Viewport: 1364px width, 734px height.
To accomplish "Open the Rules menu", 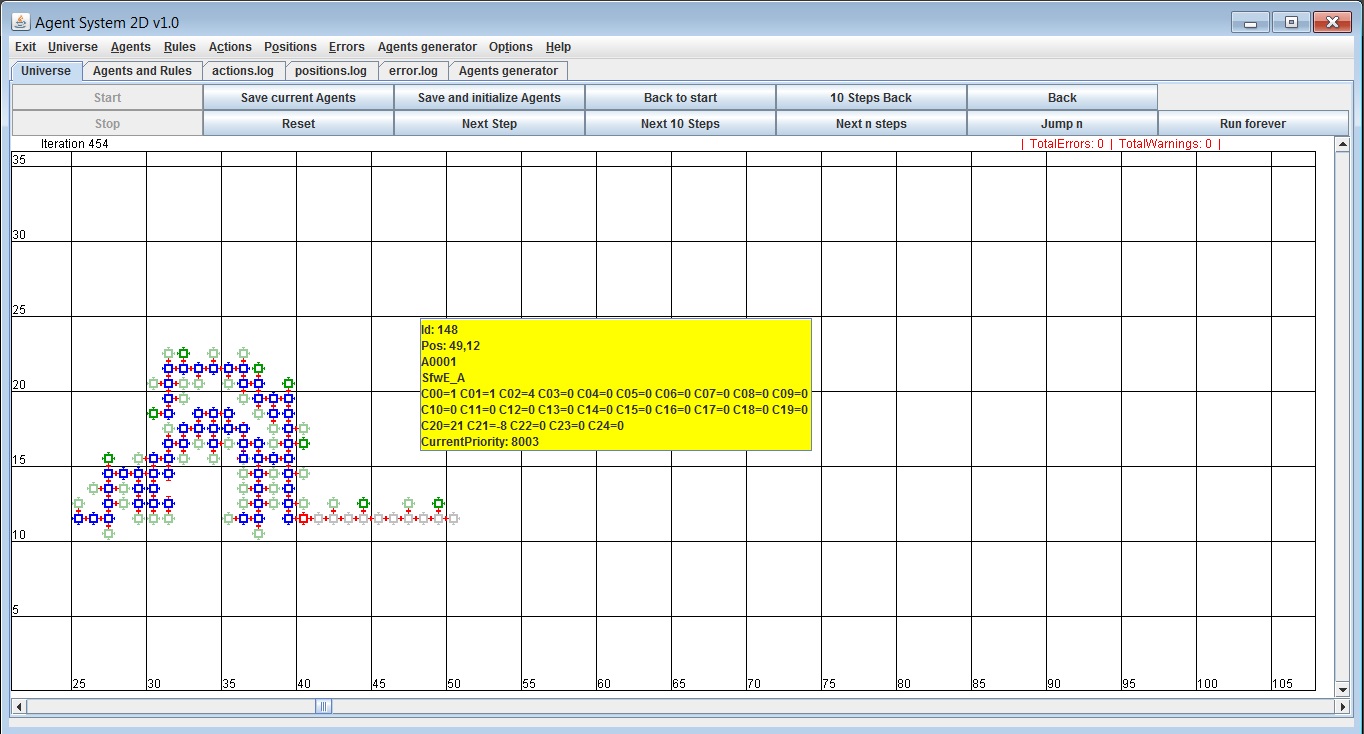I will coord(180,47).
